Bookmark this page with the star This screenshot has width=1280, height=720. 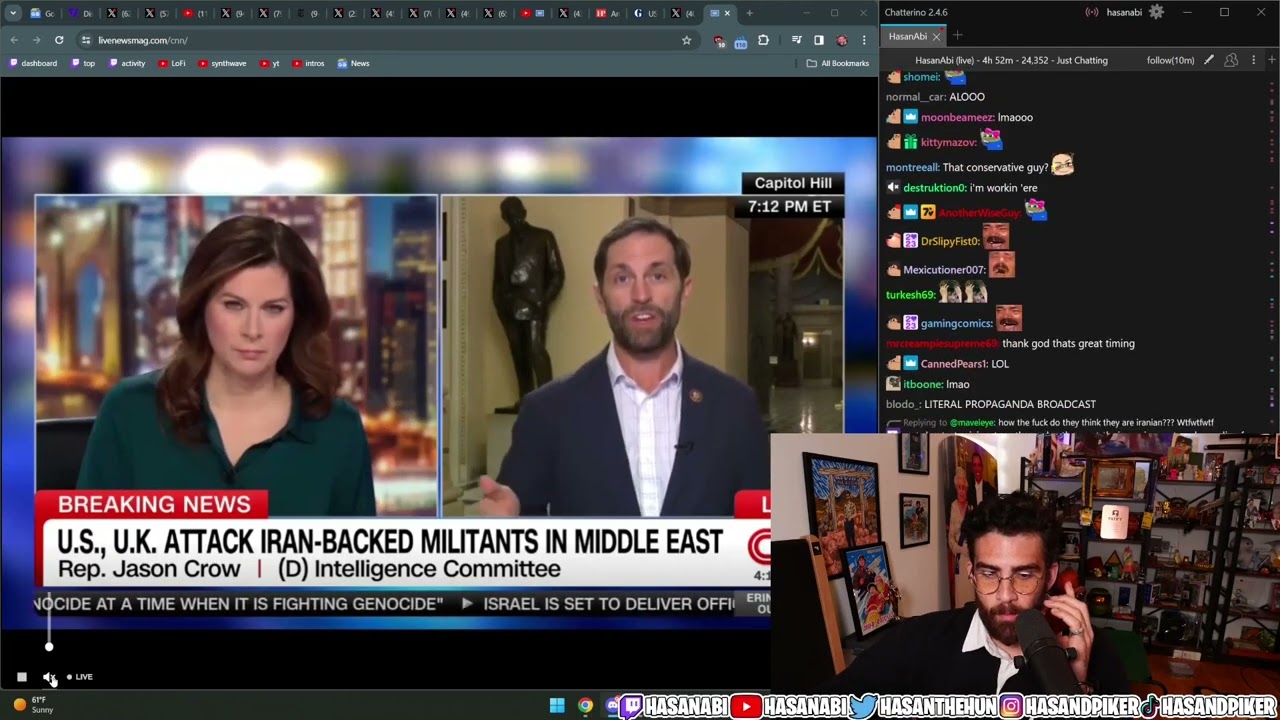pos(686,40)
